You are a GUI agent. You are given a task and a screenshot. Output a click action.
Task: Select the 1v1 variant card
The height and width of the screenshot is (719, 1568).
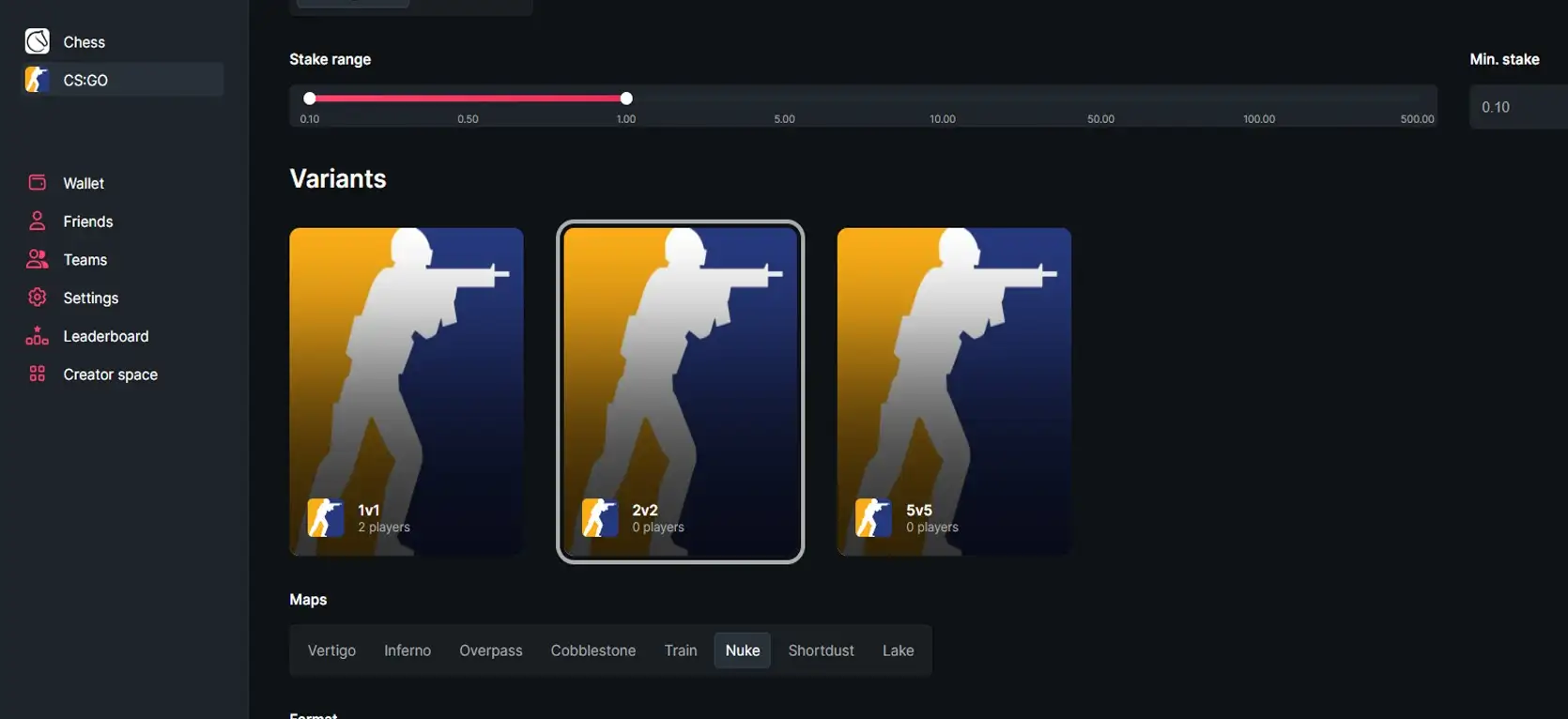(407, 391)
